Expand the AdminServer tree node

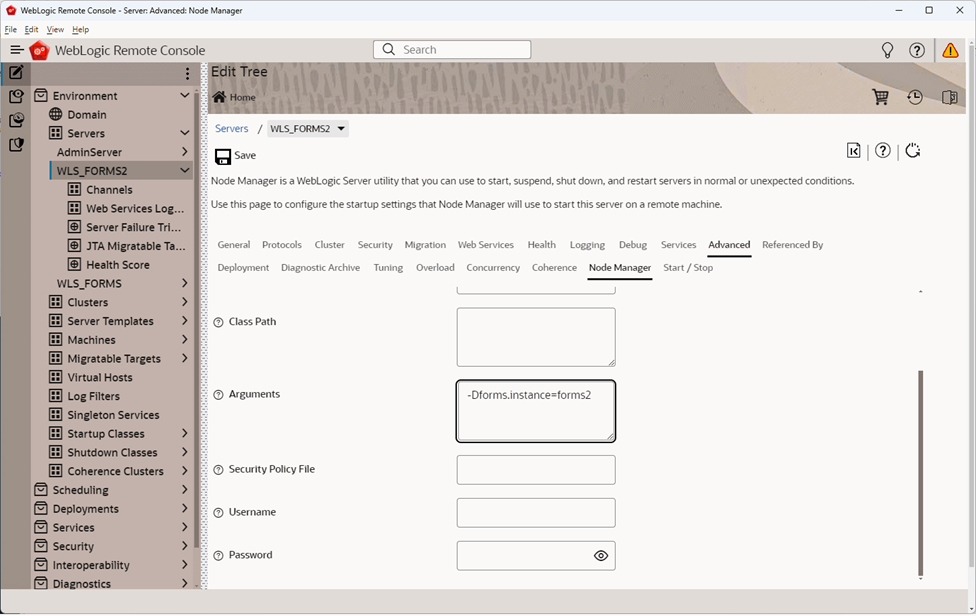185,152
